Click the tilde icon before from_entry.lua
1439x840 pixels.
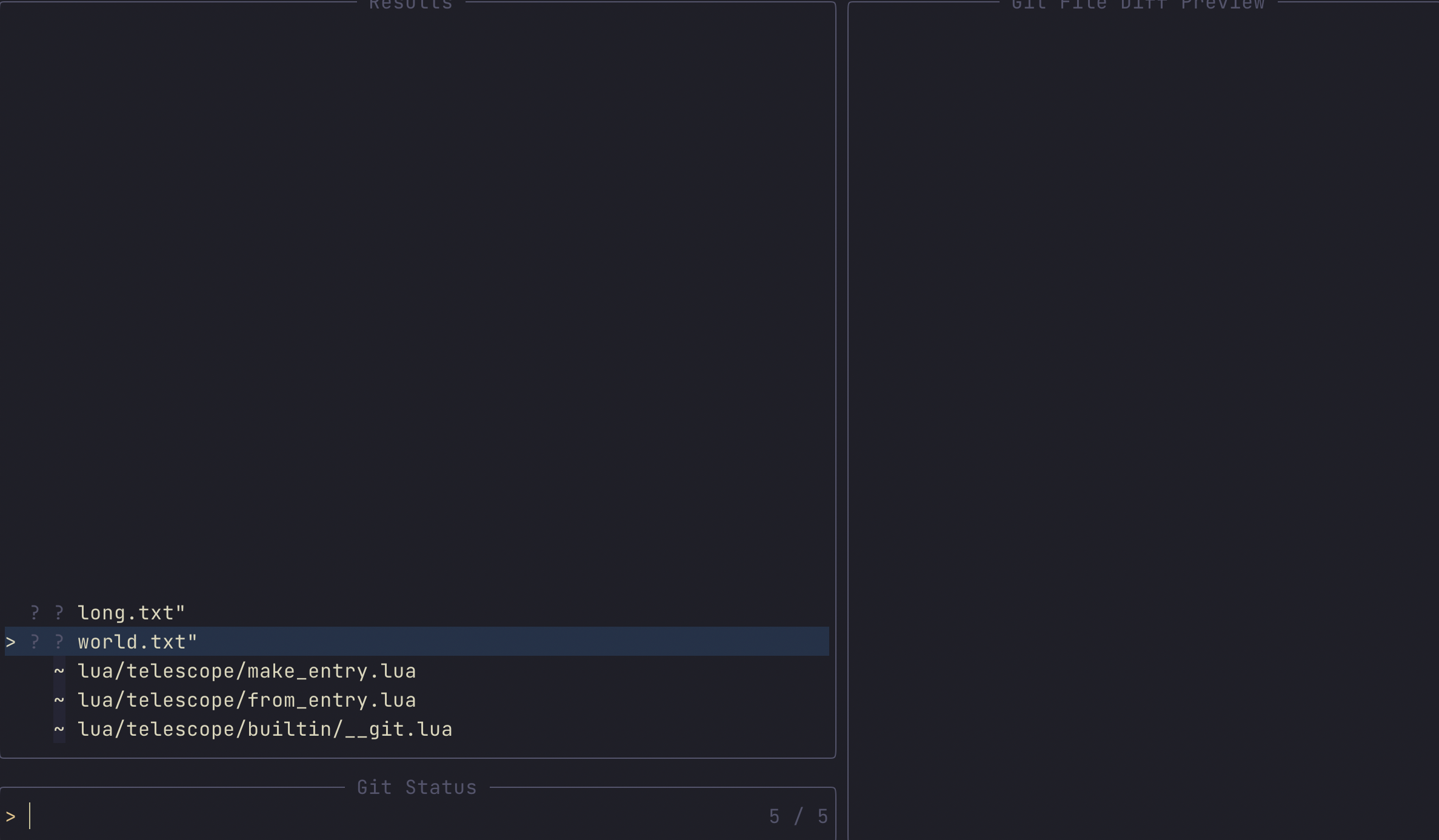[x=59, y=700]
